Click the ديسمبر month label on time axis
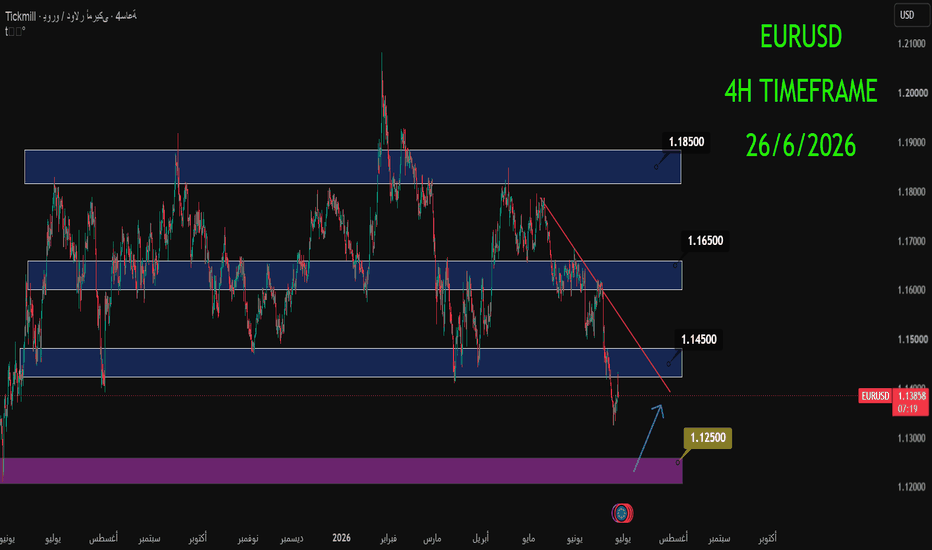932x550 pixels. pos(292,538)
